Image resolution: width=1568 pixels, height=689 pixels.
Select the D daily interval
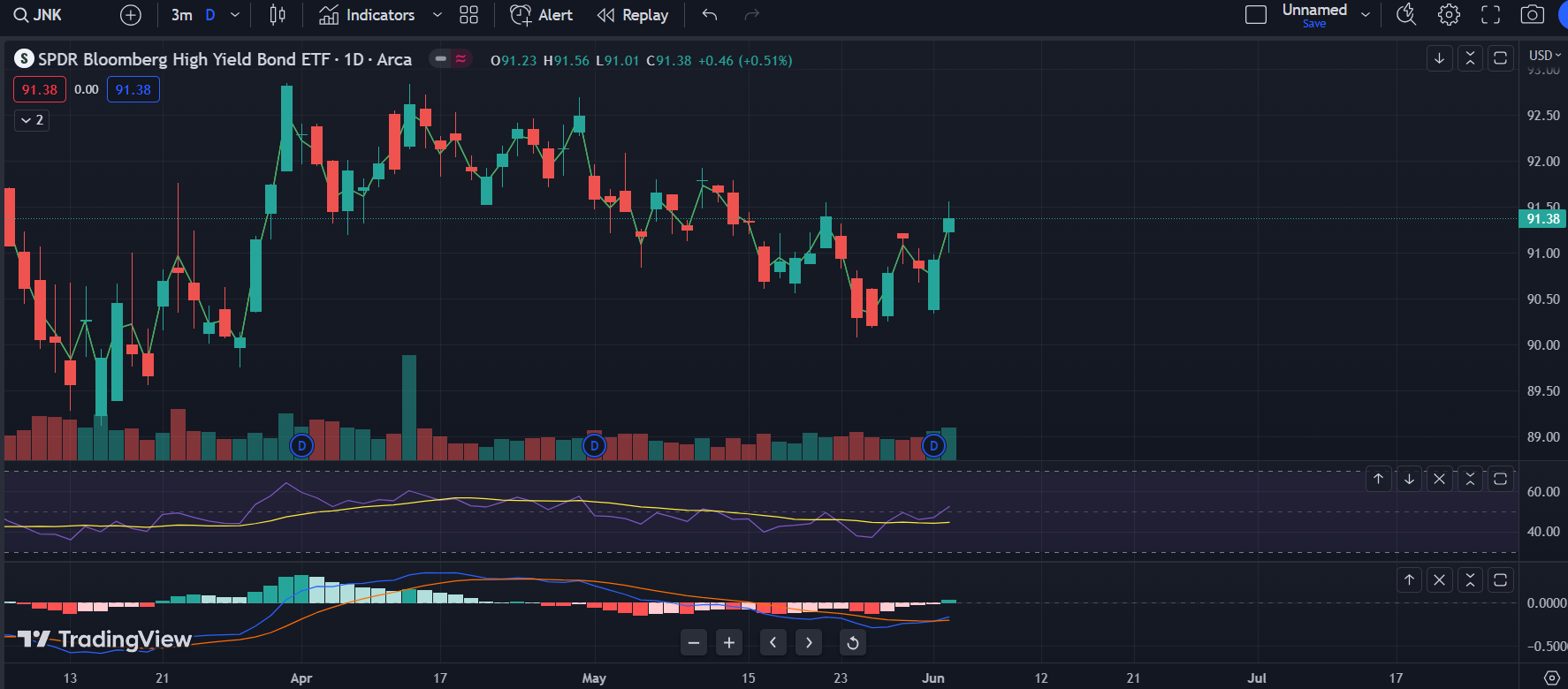point(210,15)
